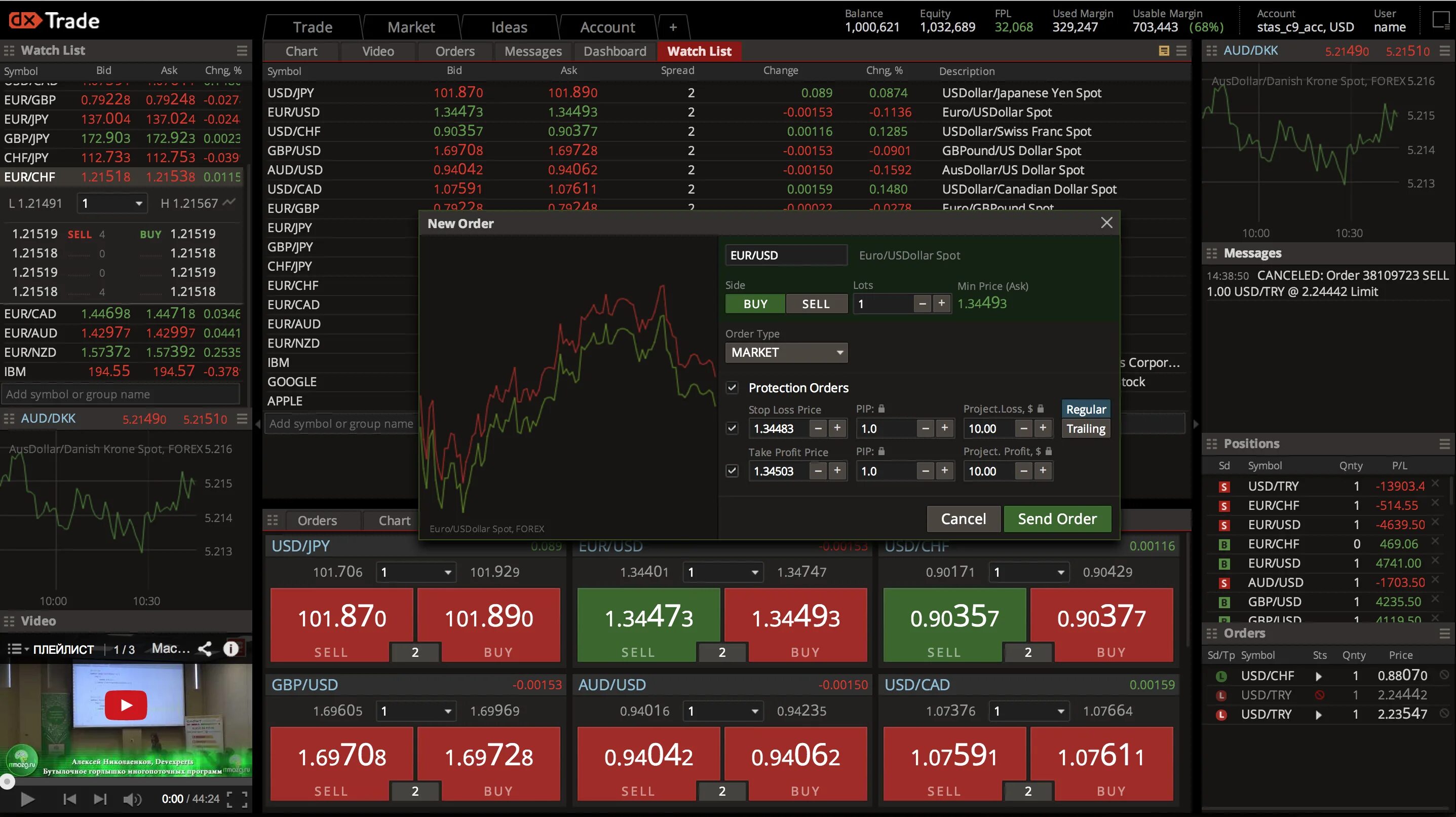Uncheck the Protection Orders checkbox

[732, 388]
